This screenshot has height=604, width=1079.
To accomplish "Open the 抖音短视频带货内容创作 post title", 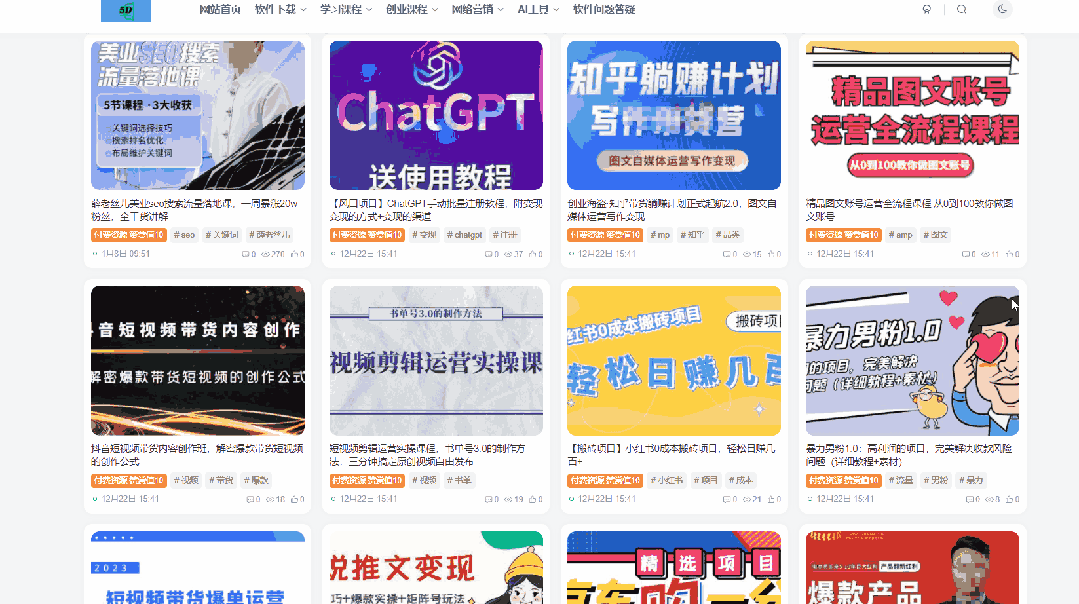I will [197, 455].
